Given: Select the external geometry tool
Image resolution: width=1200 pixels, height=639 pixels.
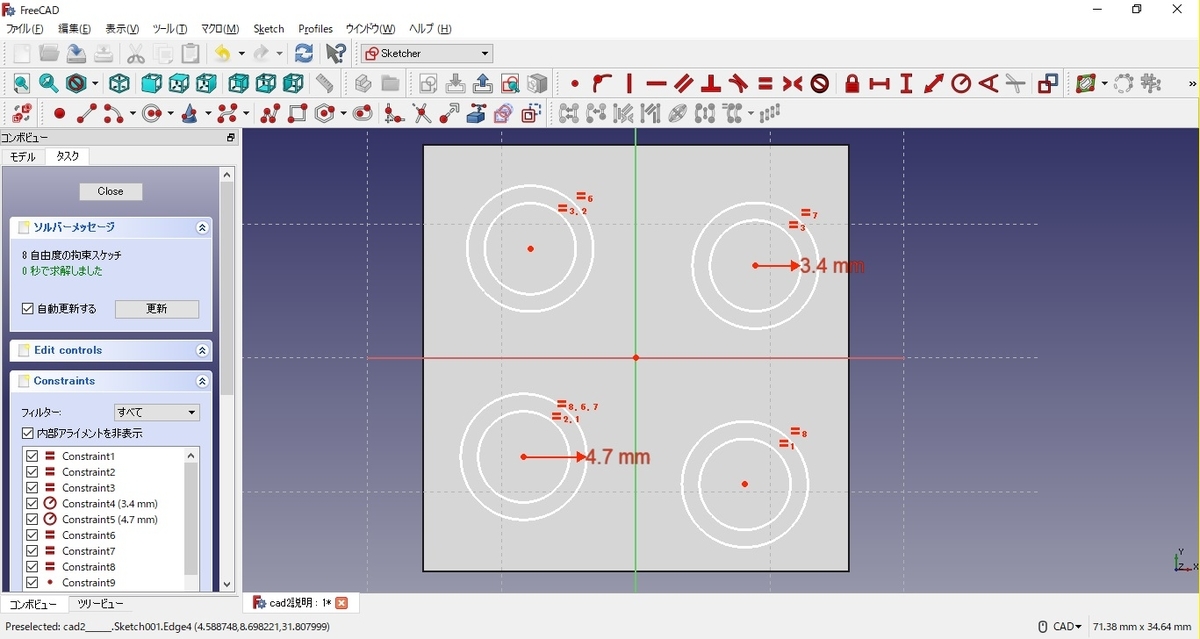Looking at the screenshot, I should [476, 114].
